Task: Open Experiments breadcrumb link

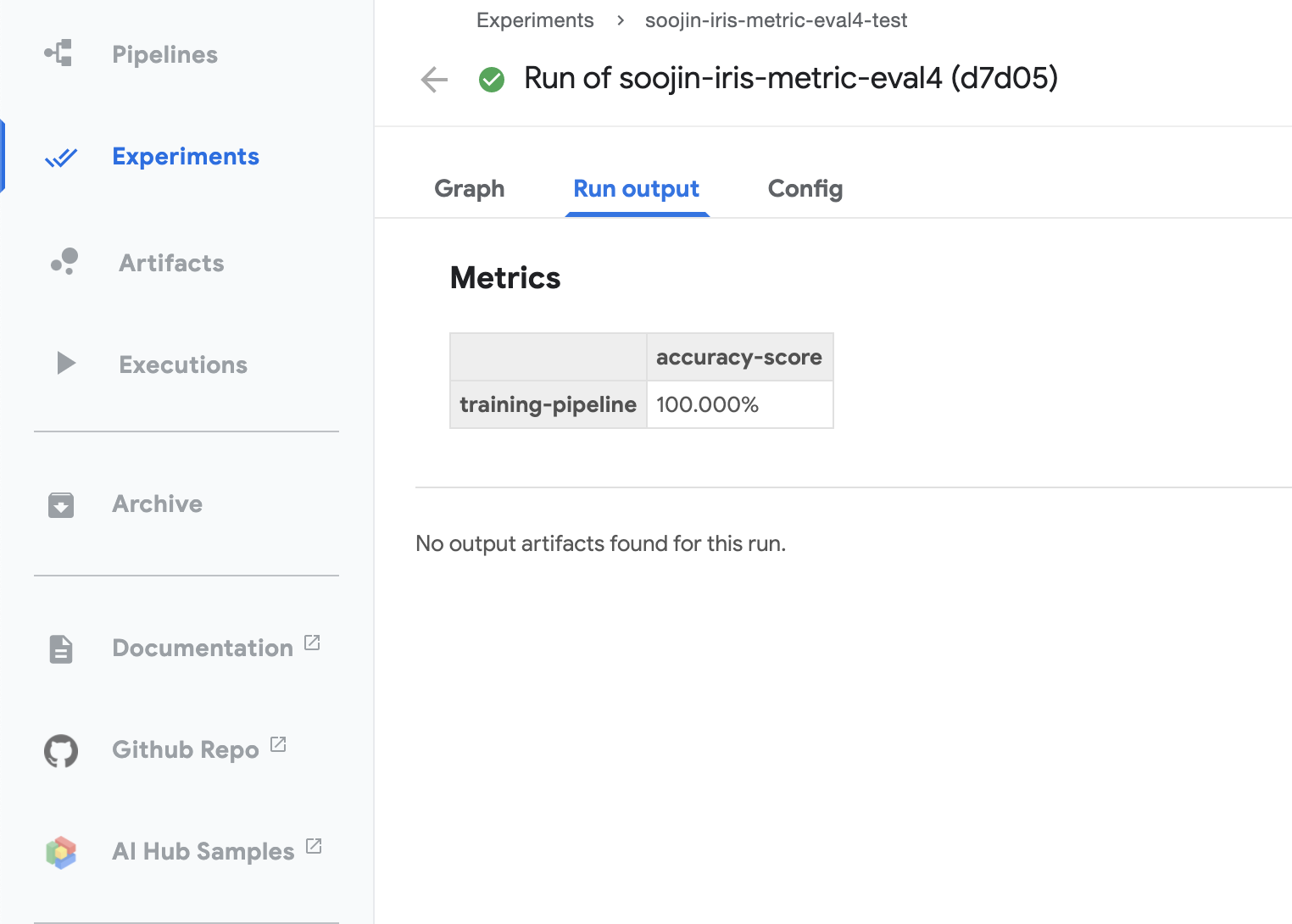Action: [x=535, y=20]
